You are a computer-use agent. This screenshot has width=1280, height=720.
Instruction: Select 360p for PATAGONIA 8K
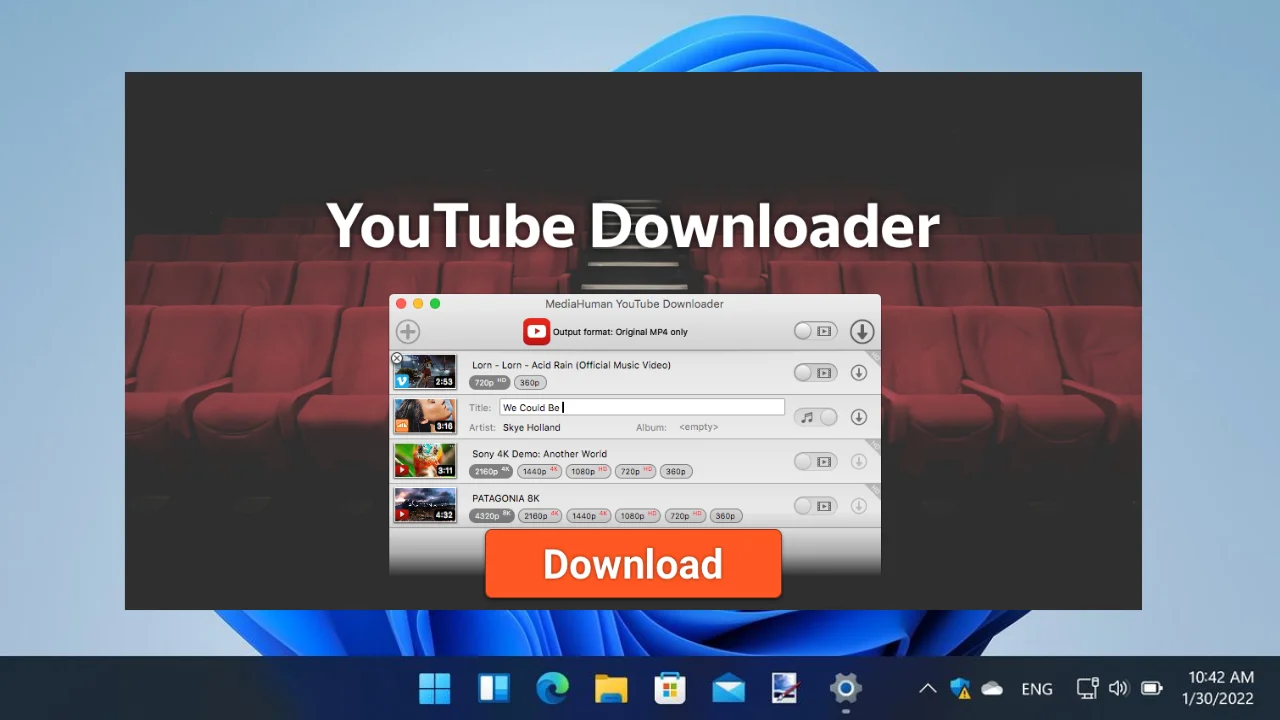click(x=726, y=516)
